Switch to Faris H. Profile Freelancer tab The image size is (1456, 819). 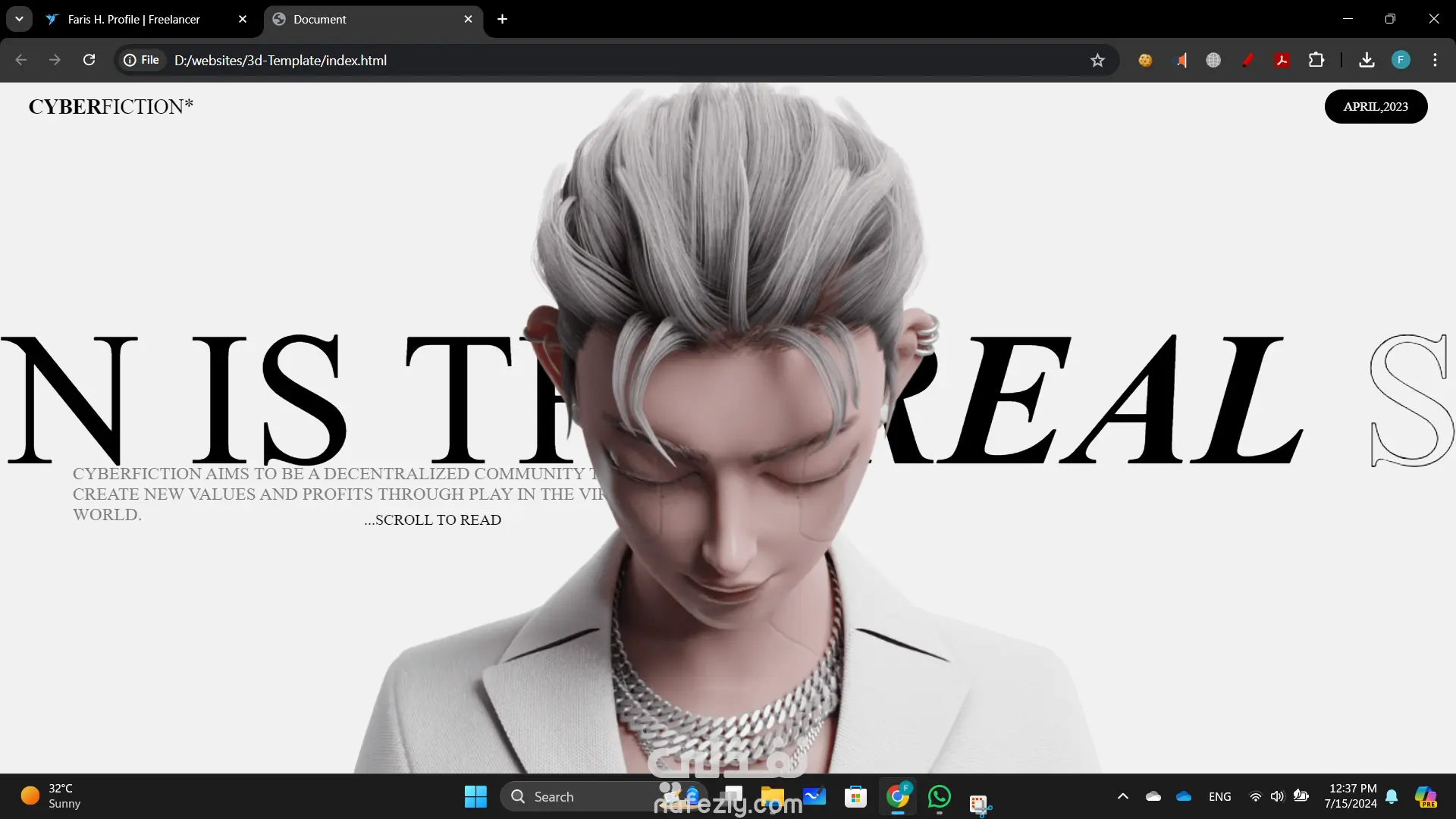134,20
